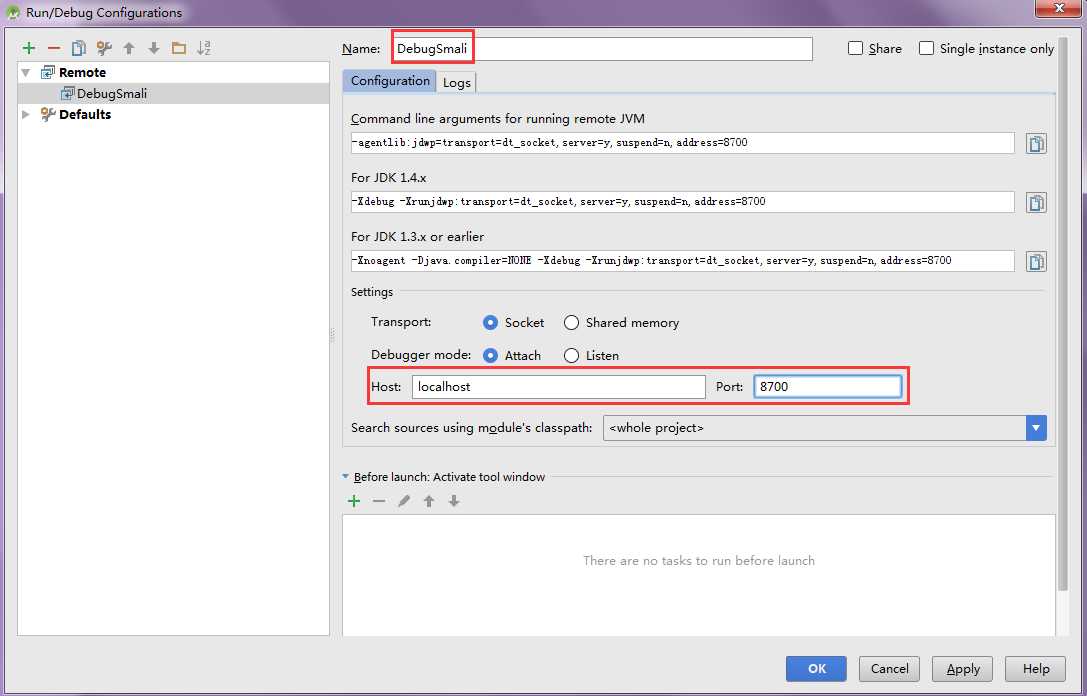Image resolution: width=1087 pixels, height=696 pixels.
Task: Confirm with the OK button
Action: point(816,669)
